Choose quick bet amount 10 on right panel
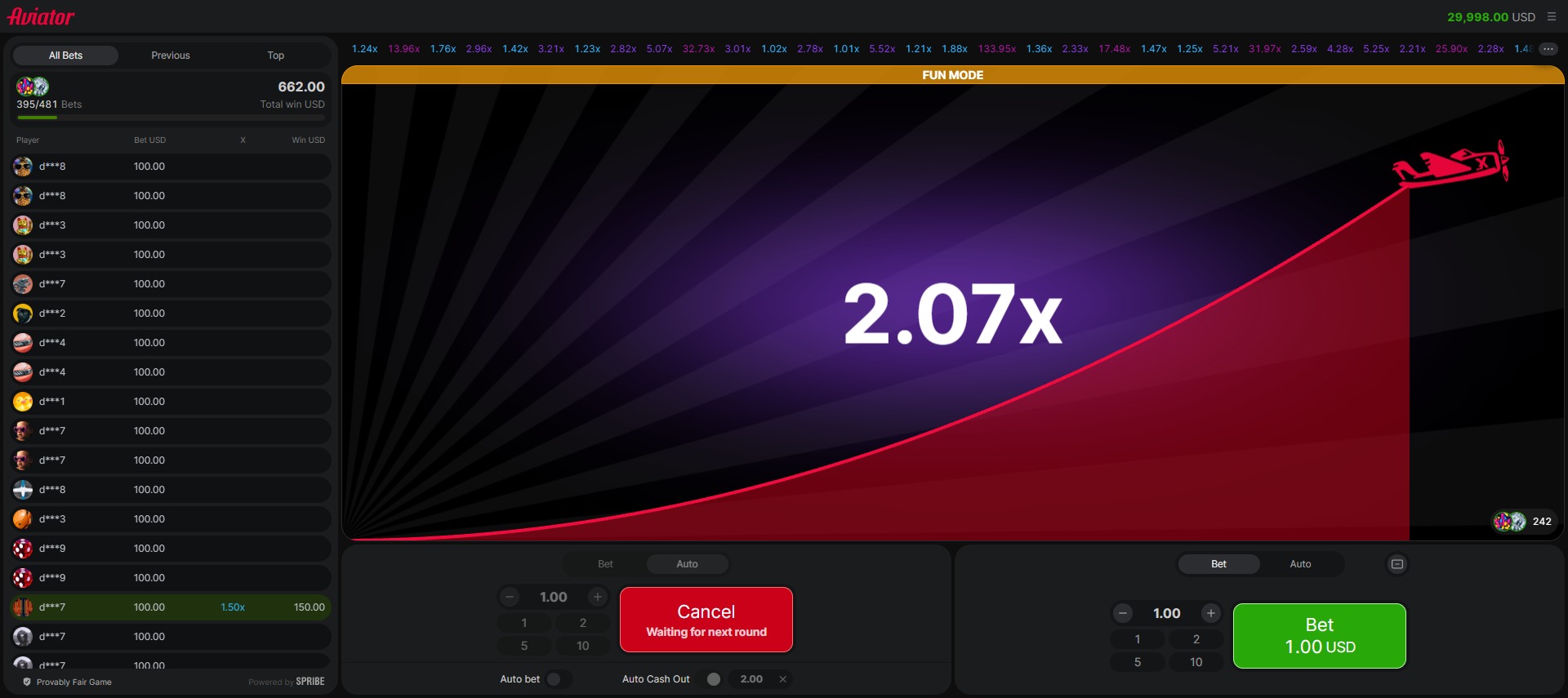Image resolution: width=1568 pixels, height=698 pixels. point(1196,662)
